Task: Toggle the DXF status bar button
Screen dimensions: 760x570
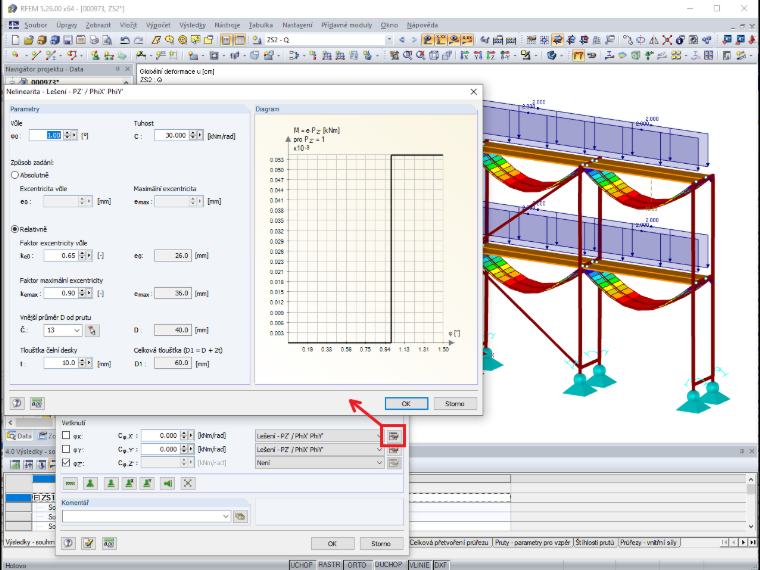Action: click(441, 565)
